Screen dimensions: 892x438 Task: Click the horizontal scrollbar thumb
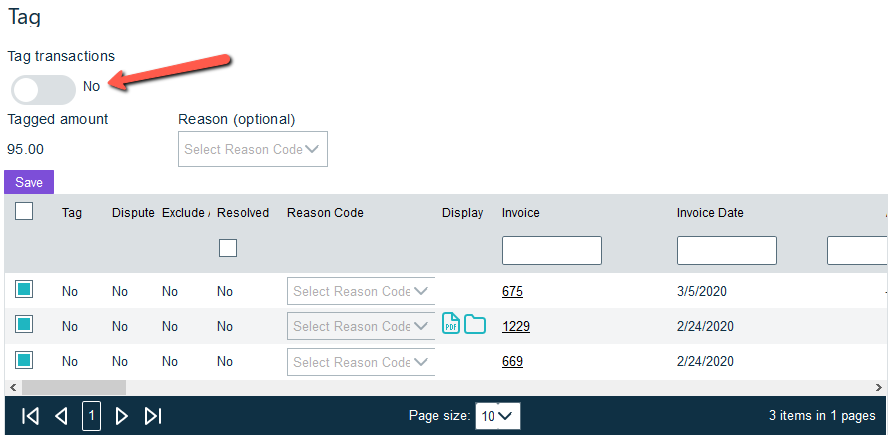(x=74, y=386)
